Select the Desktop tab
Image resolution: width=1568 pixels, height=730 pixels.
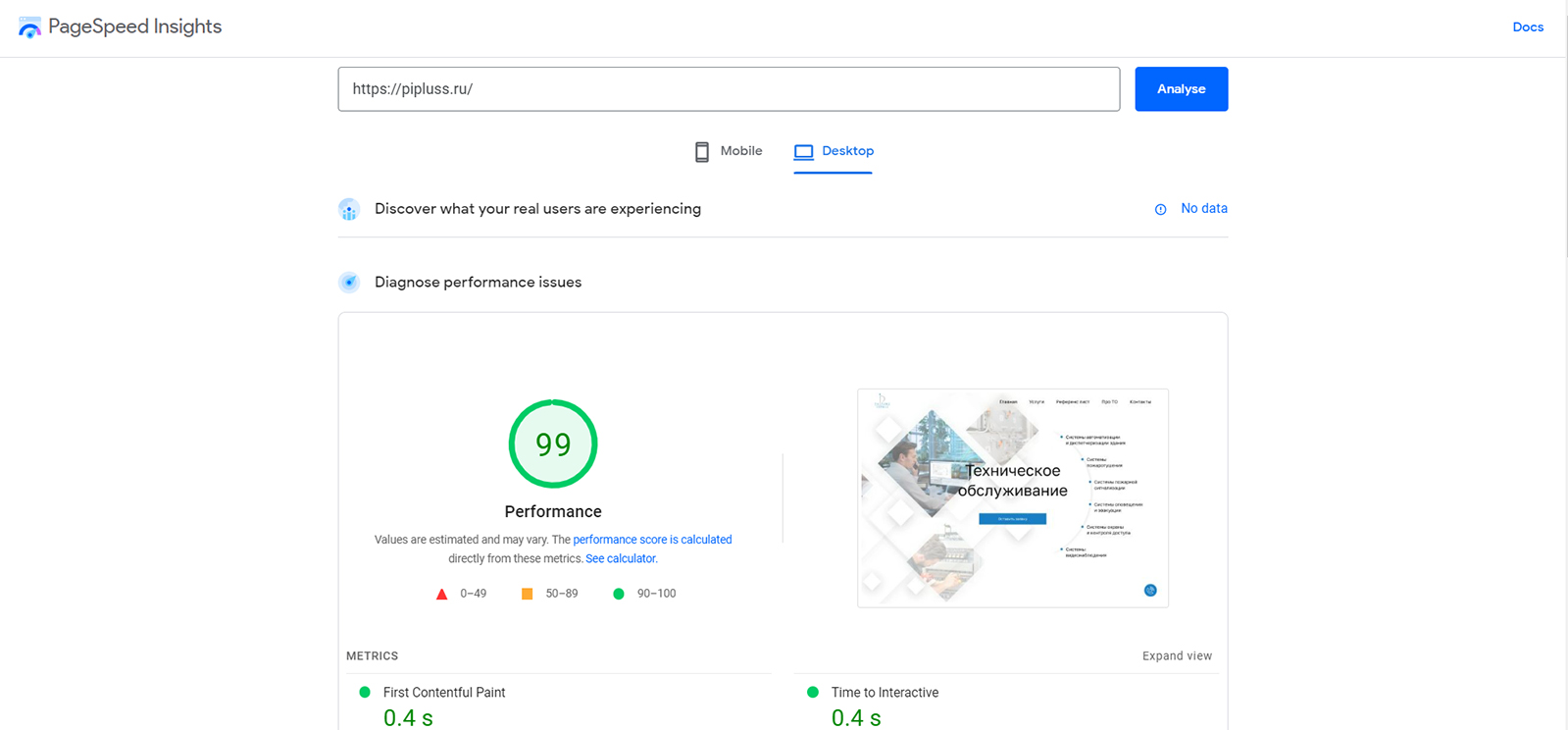(x=834, y=151)
